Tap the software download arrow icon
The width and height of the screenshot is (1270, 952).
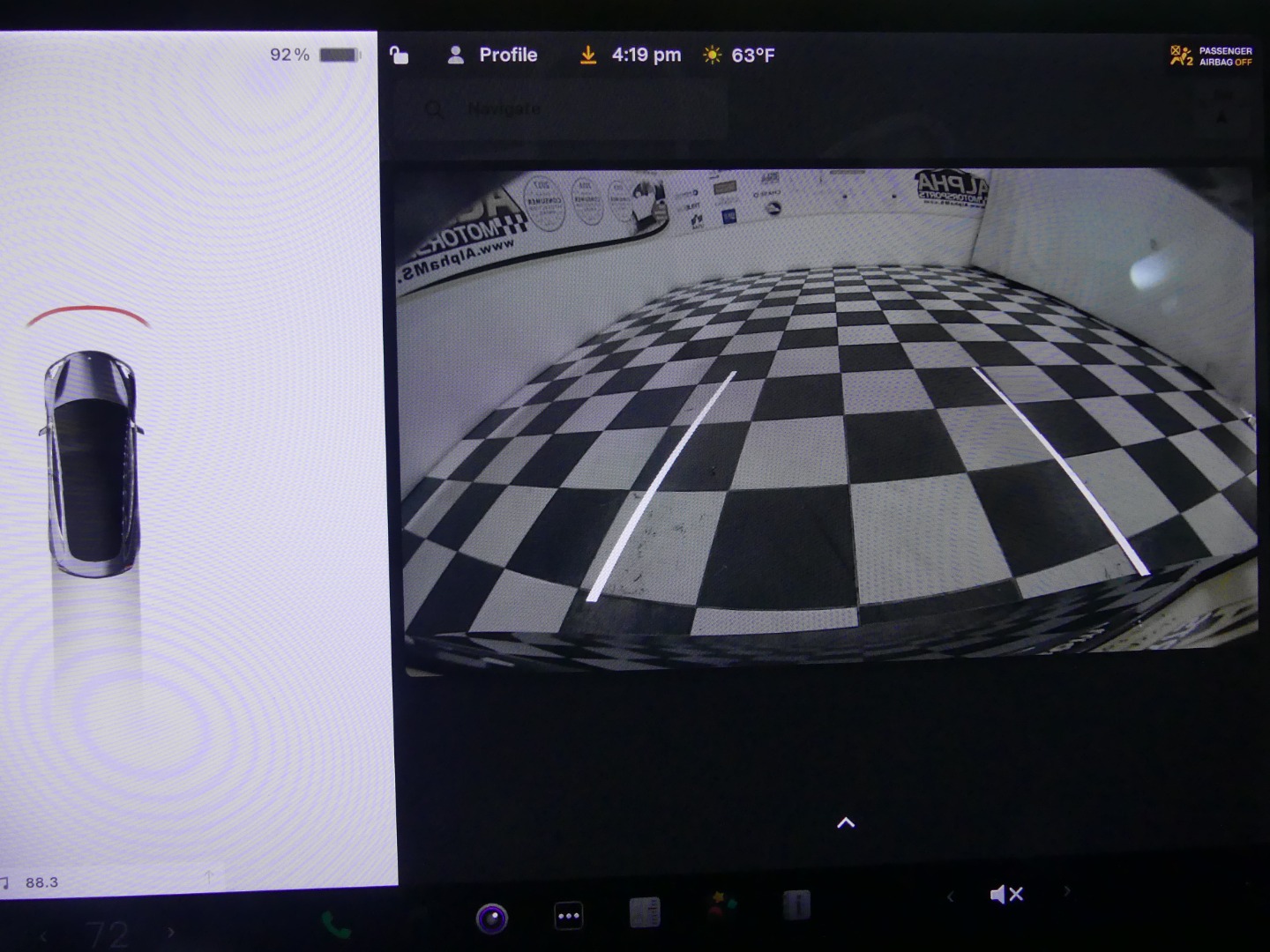[588, 55]
